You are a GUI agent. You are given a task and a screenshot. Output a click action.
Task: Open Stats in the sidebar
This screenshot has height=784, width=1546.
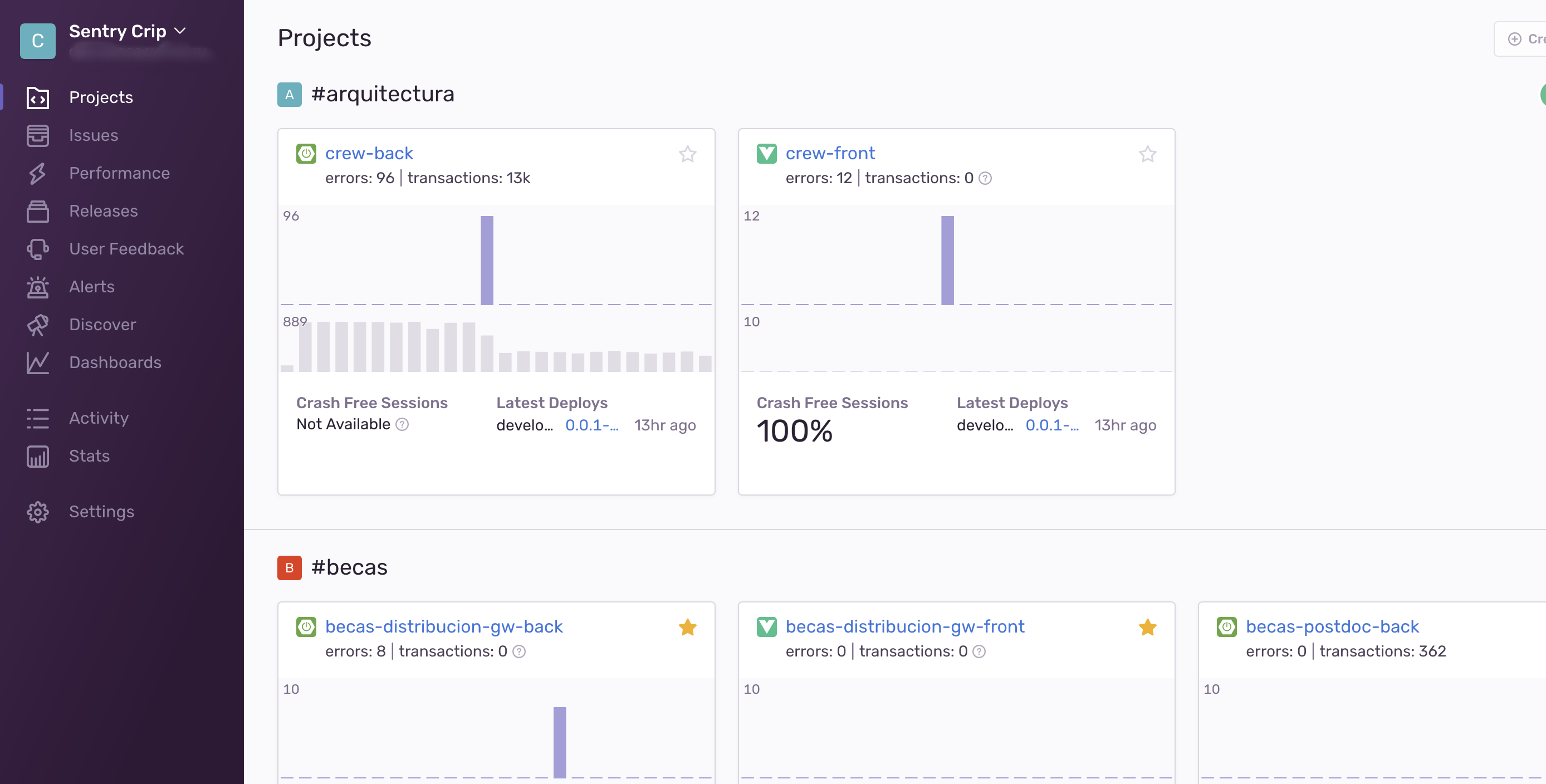[89, 455]
